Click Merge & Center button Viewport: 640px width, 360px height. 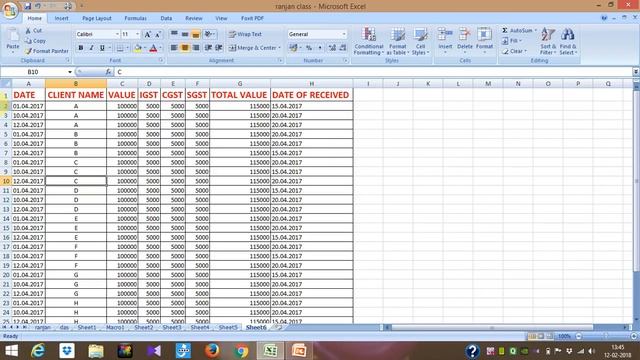click(x=252, y=48)
